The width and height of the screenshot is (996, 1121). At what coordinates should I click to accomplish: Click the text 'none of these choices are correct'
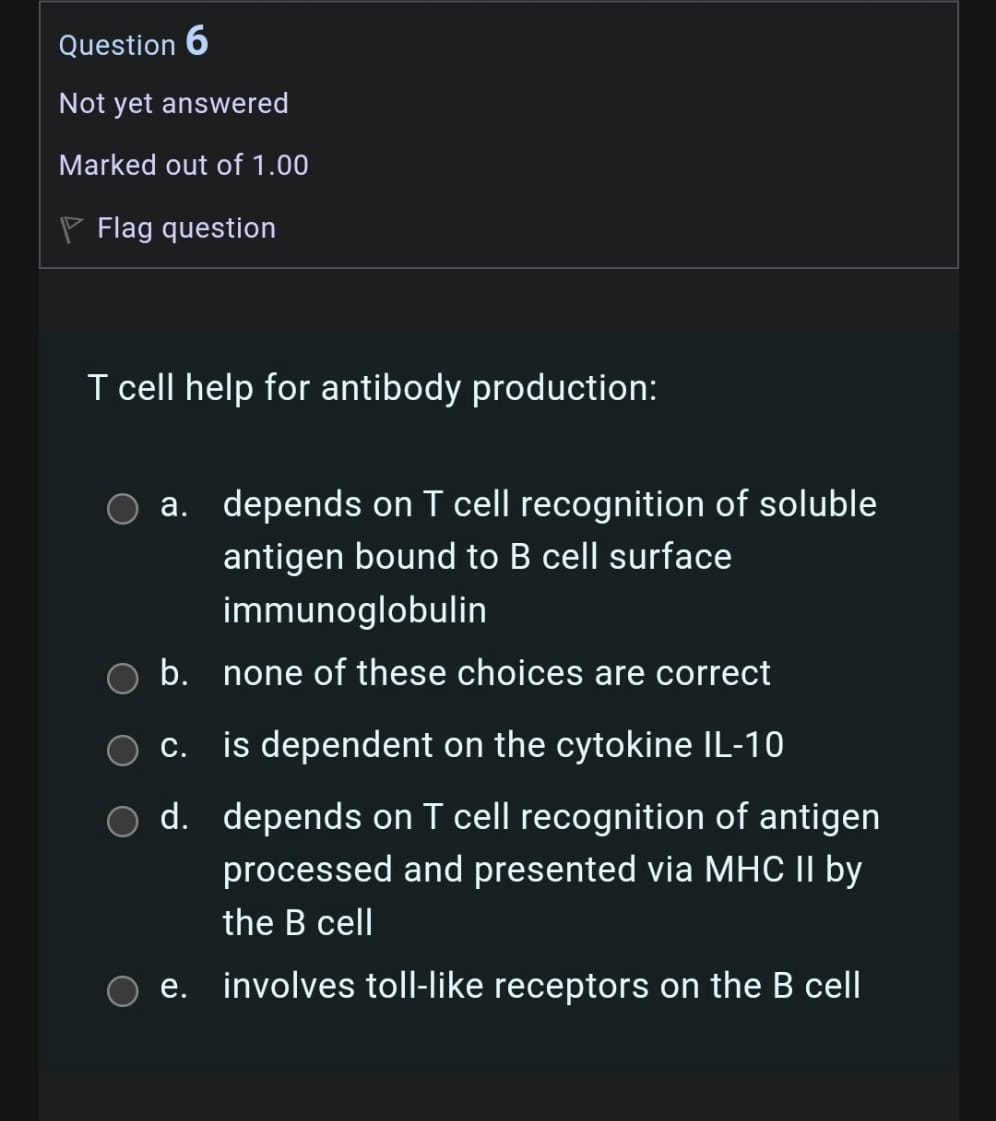pos(497,673)
